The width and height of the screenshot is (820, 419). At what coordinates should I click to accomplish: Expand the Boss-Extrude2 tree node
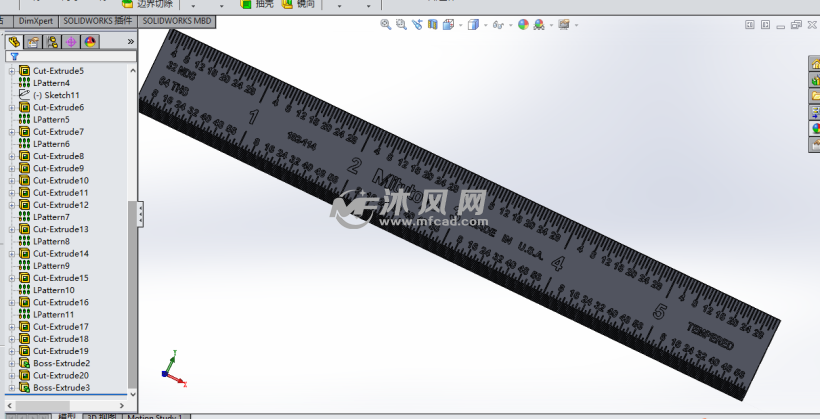click(x=12, y=363)
